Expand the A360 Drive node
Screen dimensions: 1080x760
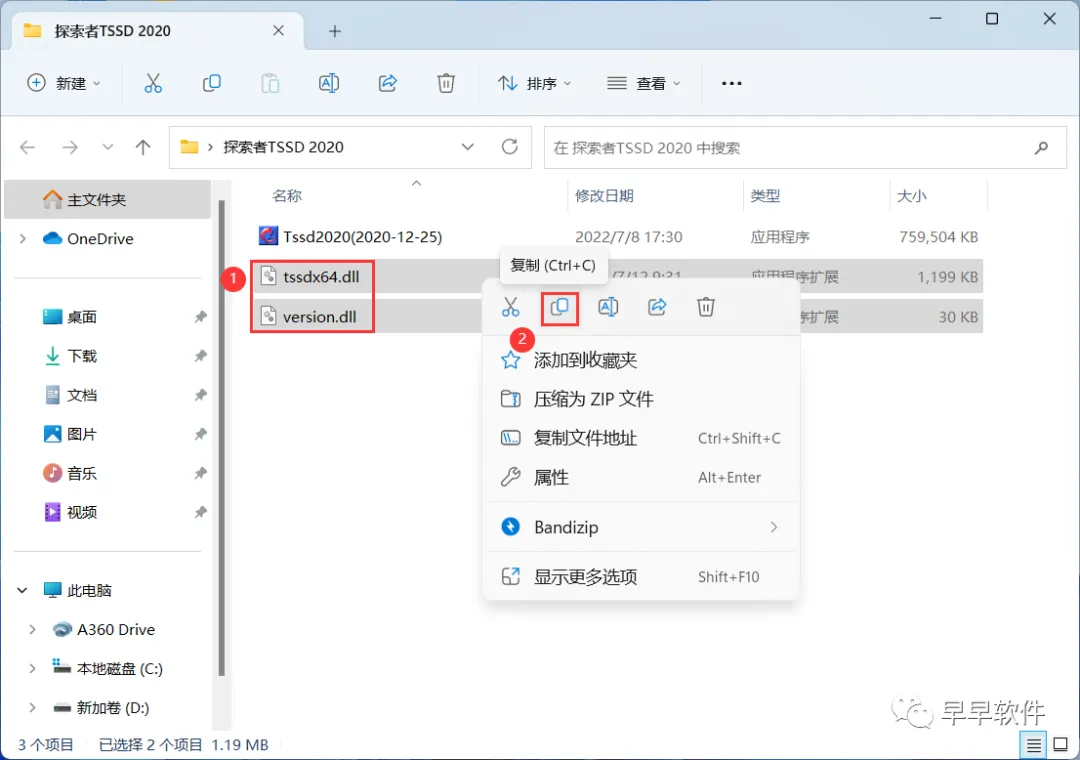tap(32, 630)
